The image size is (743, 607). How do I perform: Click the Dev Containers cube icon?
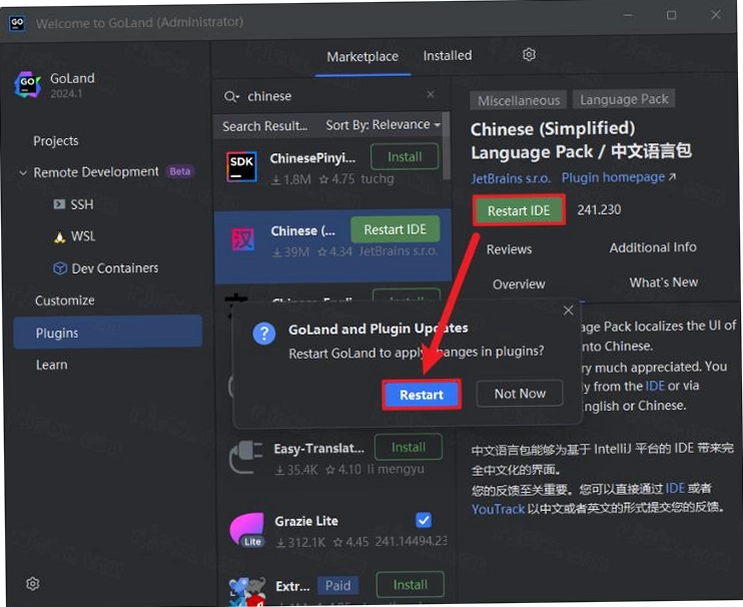[60, 268]
